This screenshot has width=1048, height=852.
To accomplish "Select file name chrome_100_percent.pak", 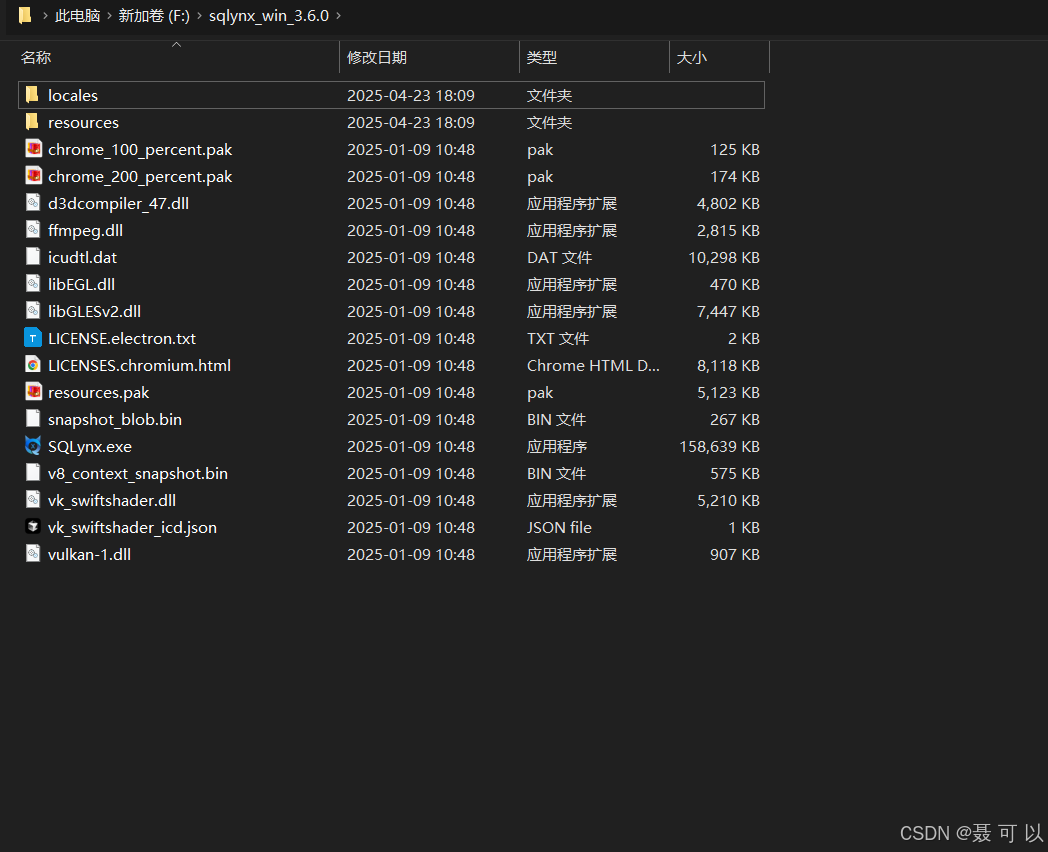I will [x=140, y=150].
